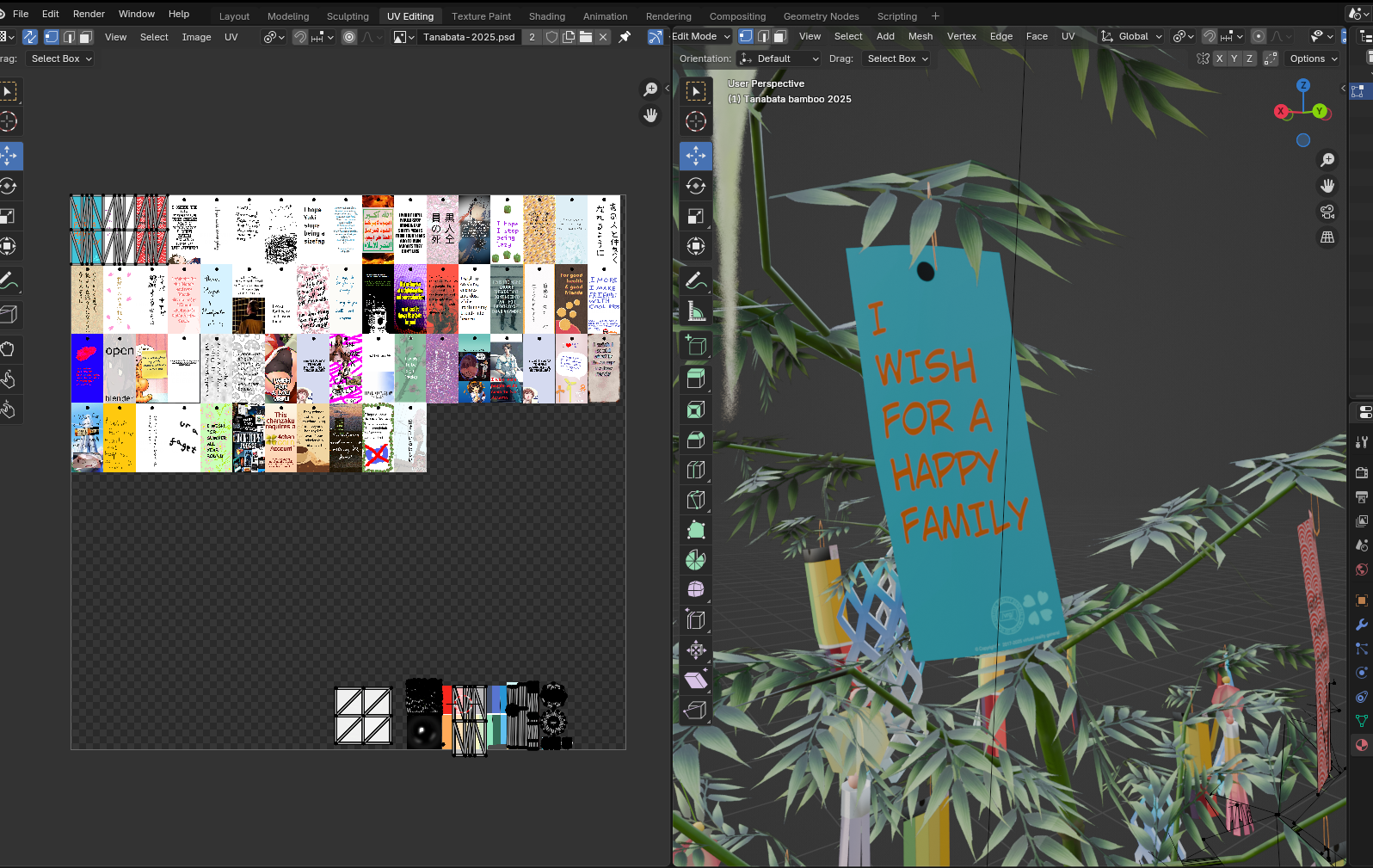Select the Scale tool in the 3D viewport toolbar
Screen dimensions: 1373x868
click(x=696, y=216)
